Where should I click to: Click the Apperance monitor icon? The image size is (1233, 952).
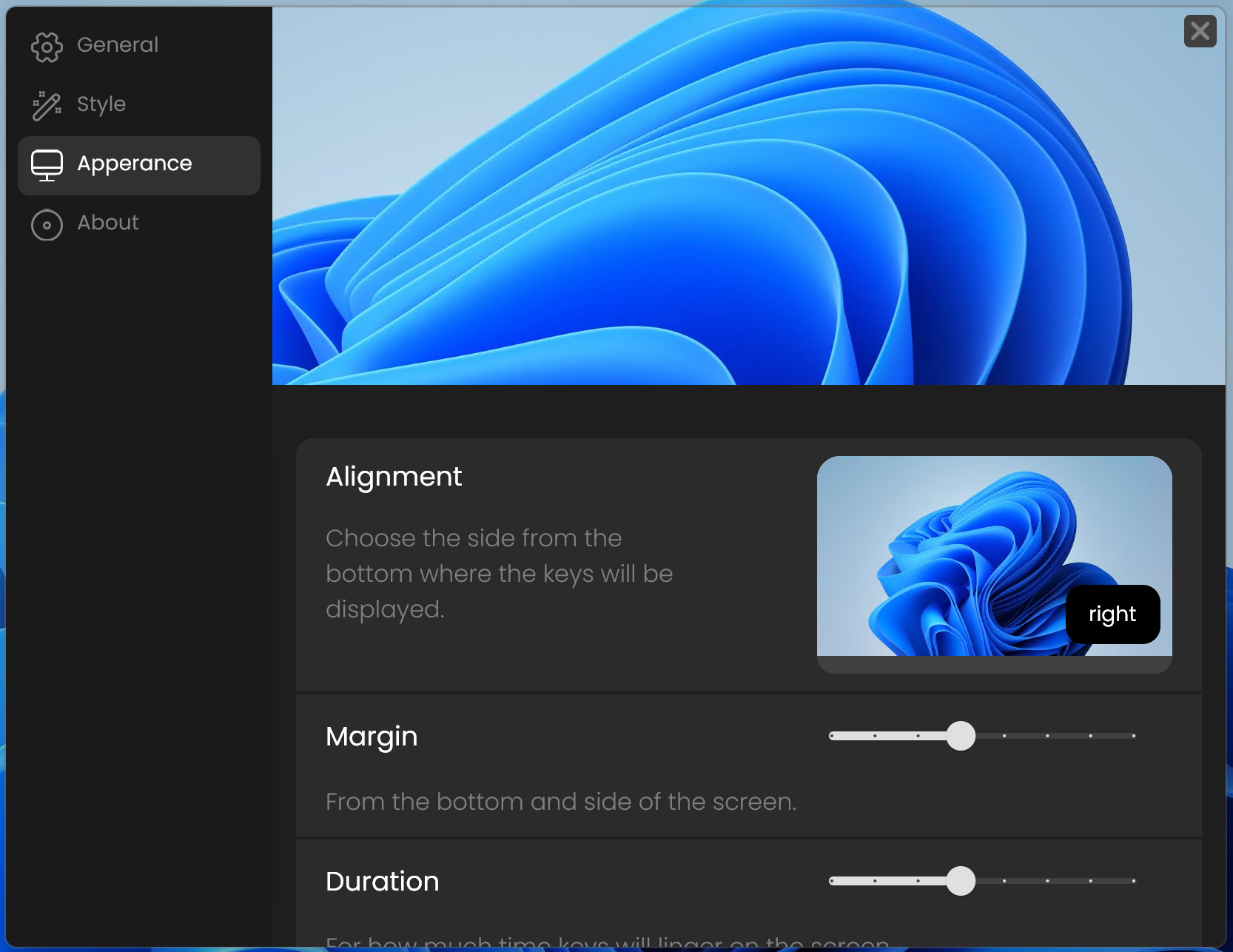pos(47,165)
